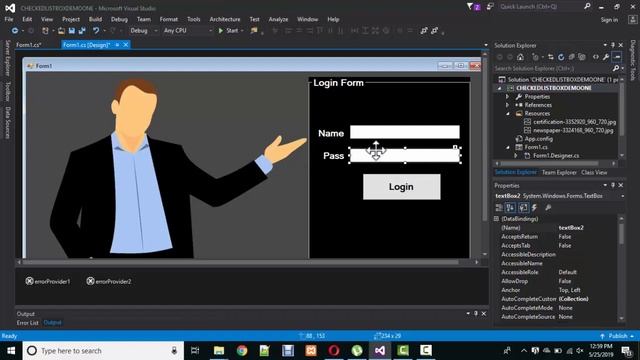Image resolution: width=640 pixels, height=360 pixels.
Task: Pin the Form1.cs [Design] tab
Action: point(117,45)
